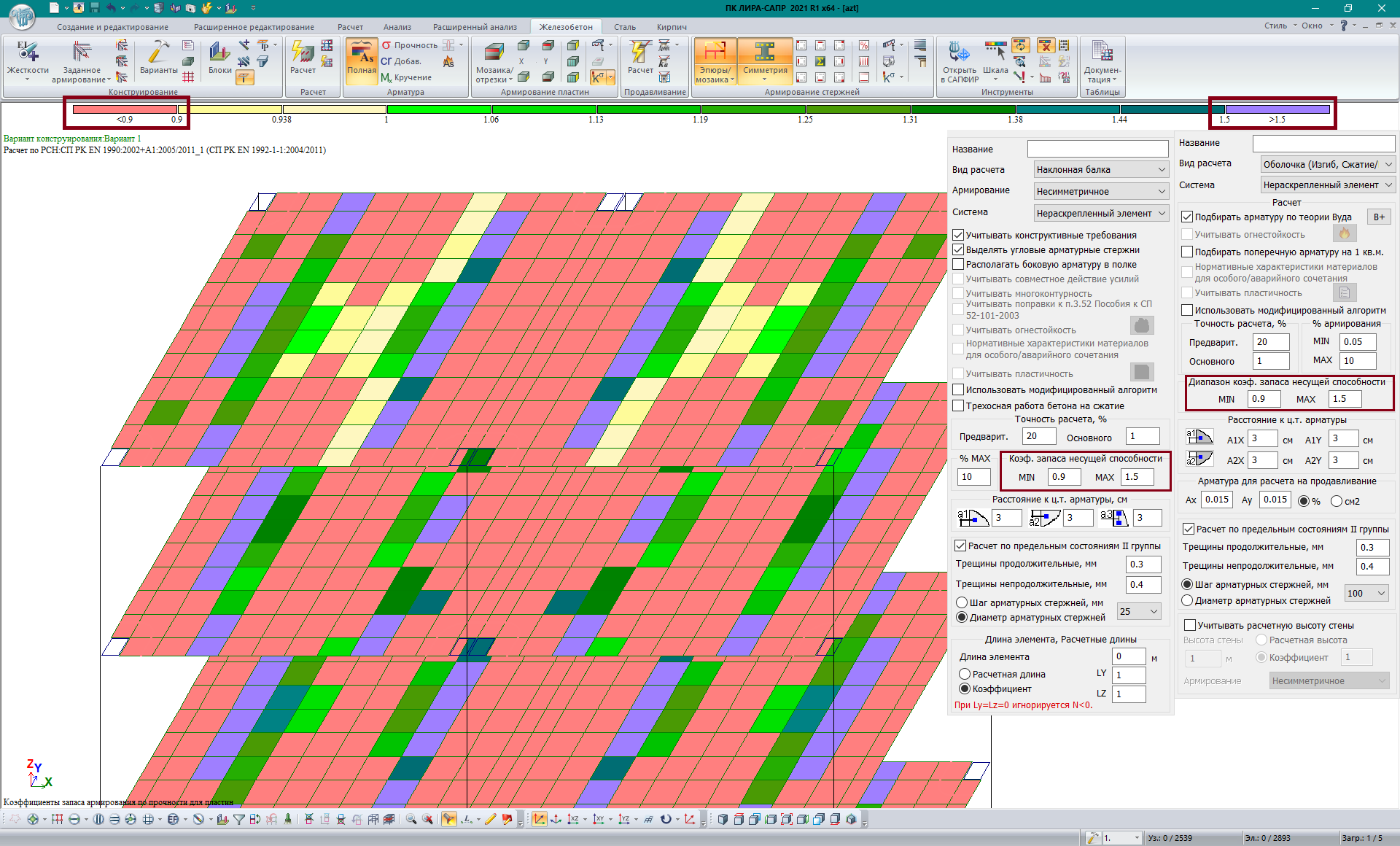Screen dimensions: 1400x846
Task: Click the purple >1.5 color scale swatch
Action: click(1277, 109)
